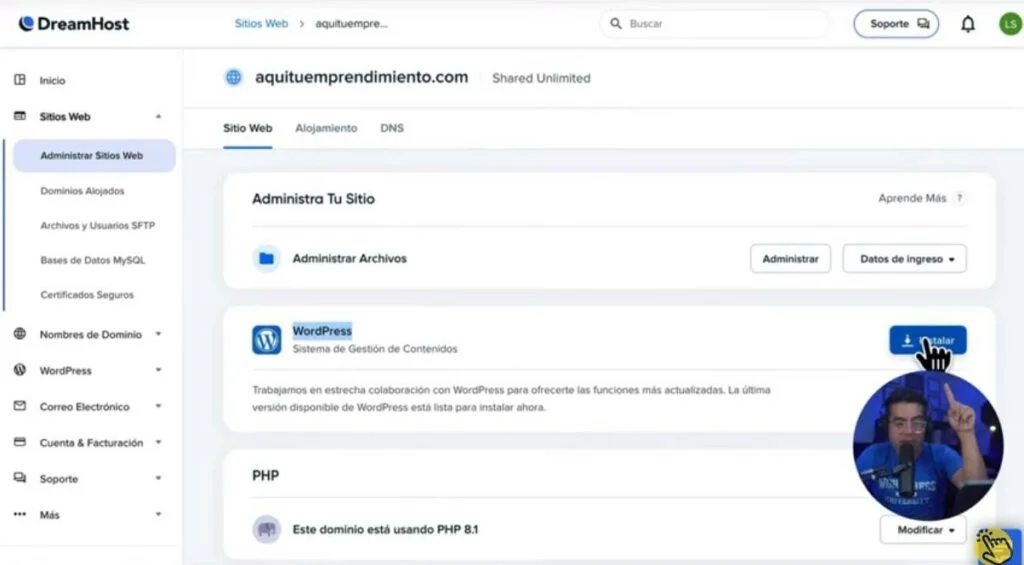This screenshot has width=1024, height=565.
Task: Click the Soporte sidebar chat icon
Action: coord(20,477)
